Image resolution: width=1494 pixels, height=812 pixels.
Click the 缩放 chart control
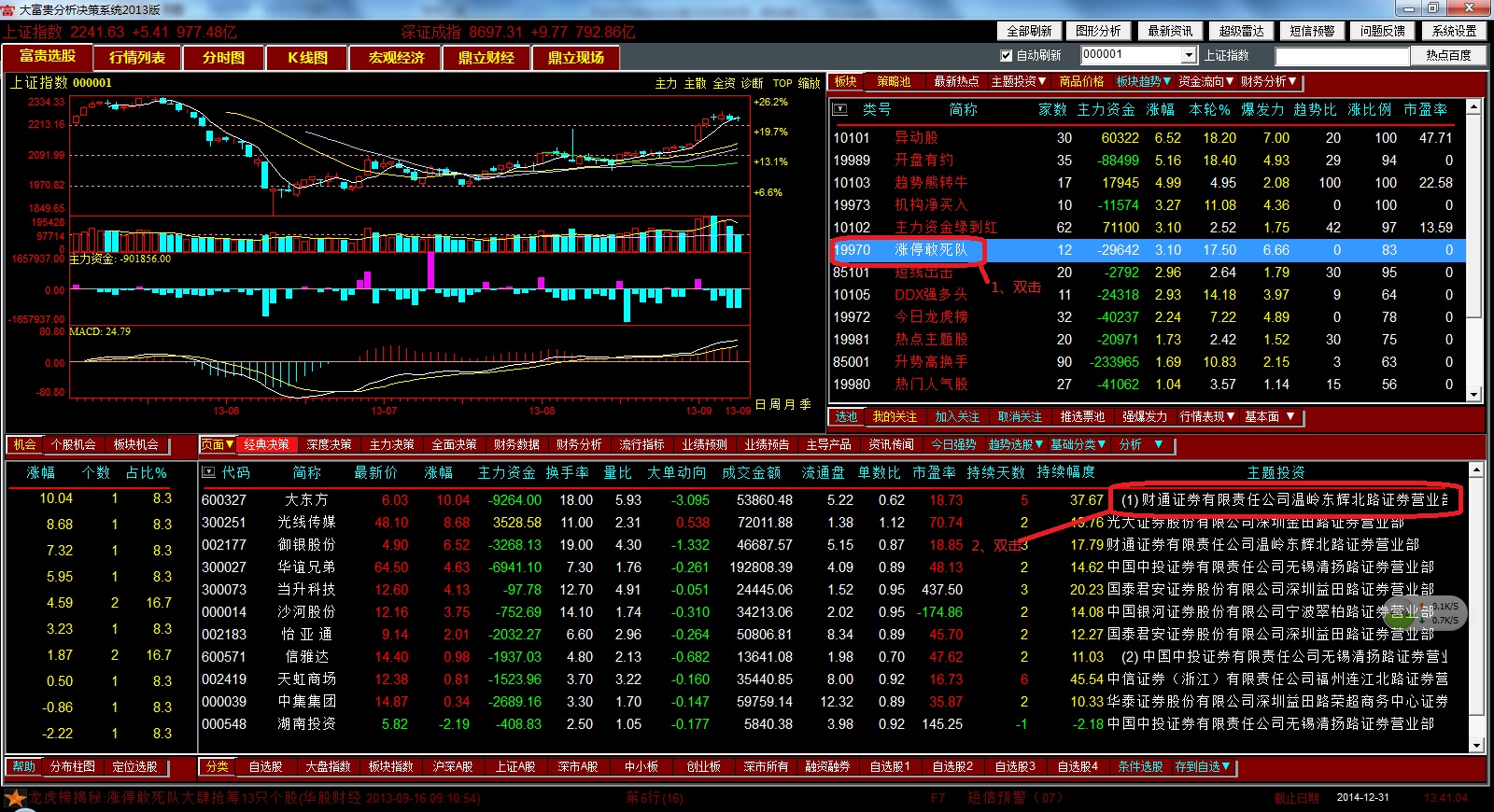[x=809, y=83]
